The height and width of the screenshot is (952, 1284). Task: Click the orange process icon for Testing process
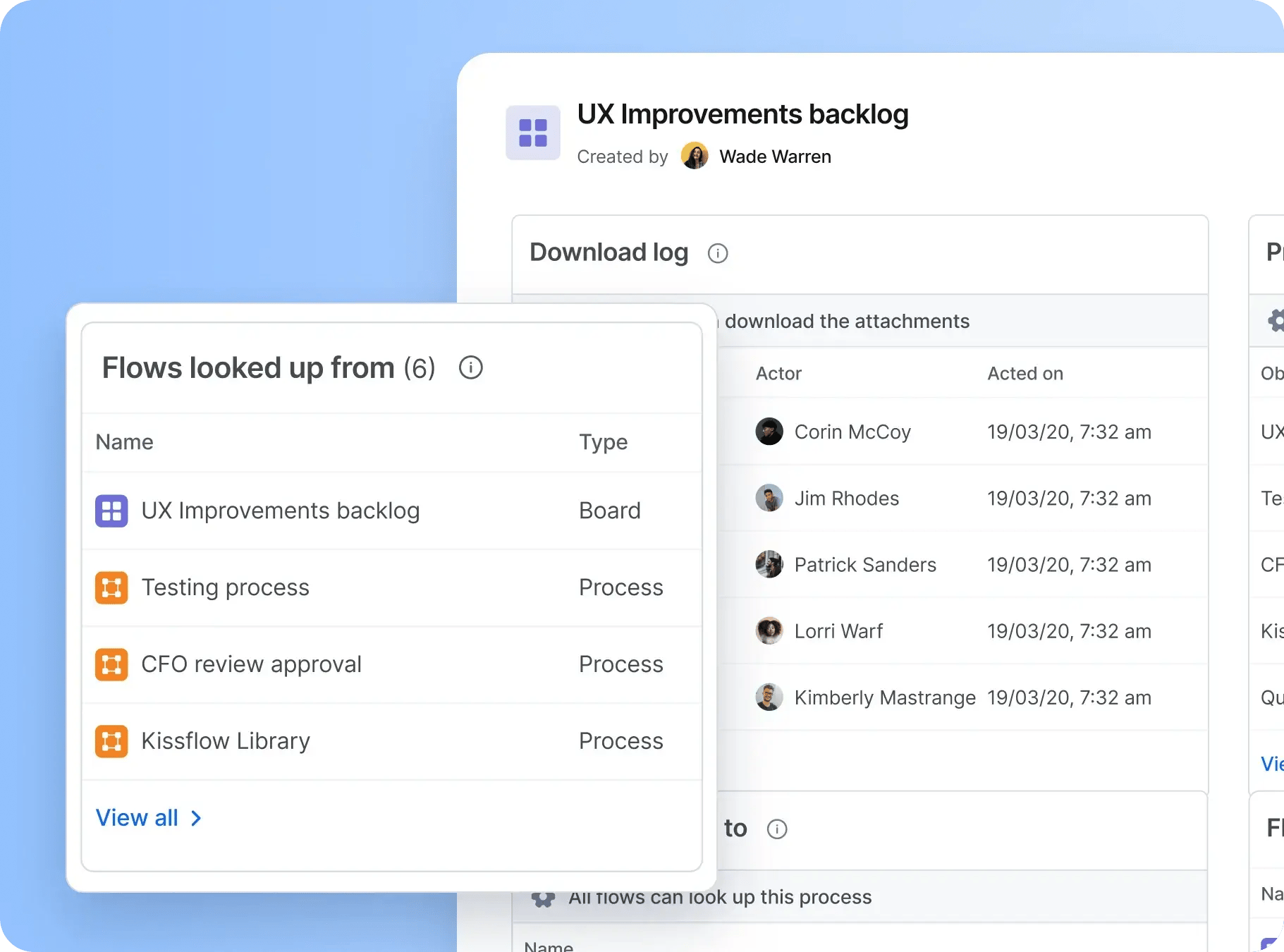tap(111, 588)
